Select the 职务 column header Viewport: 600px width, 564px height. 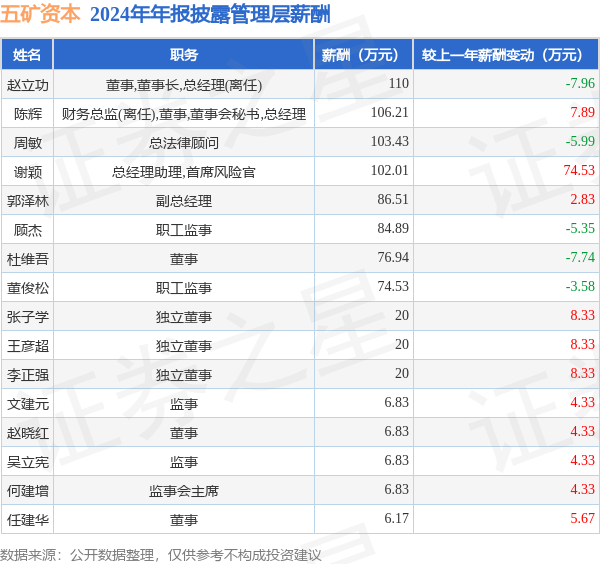(184, 54)
